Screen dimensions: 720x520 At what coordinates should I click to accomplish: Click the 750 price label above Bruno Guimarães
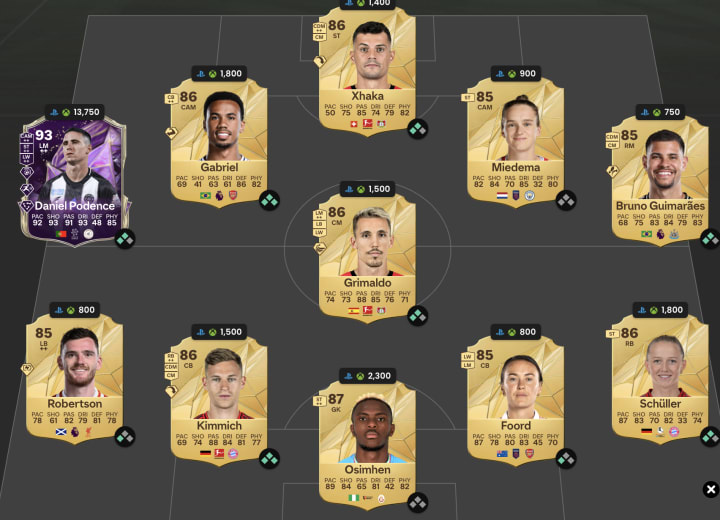pos(660,112)
